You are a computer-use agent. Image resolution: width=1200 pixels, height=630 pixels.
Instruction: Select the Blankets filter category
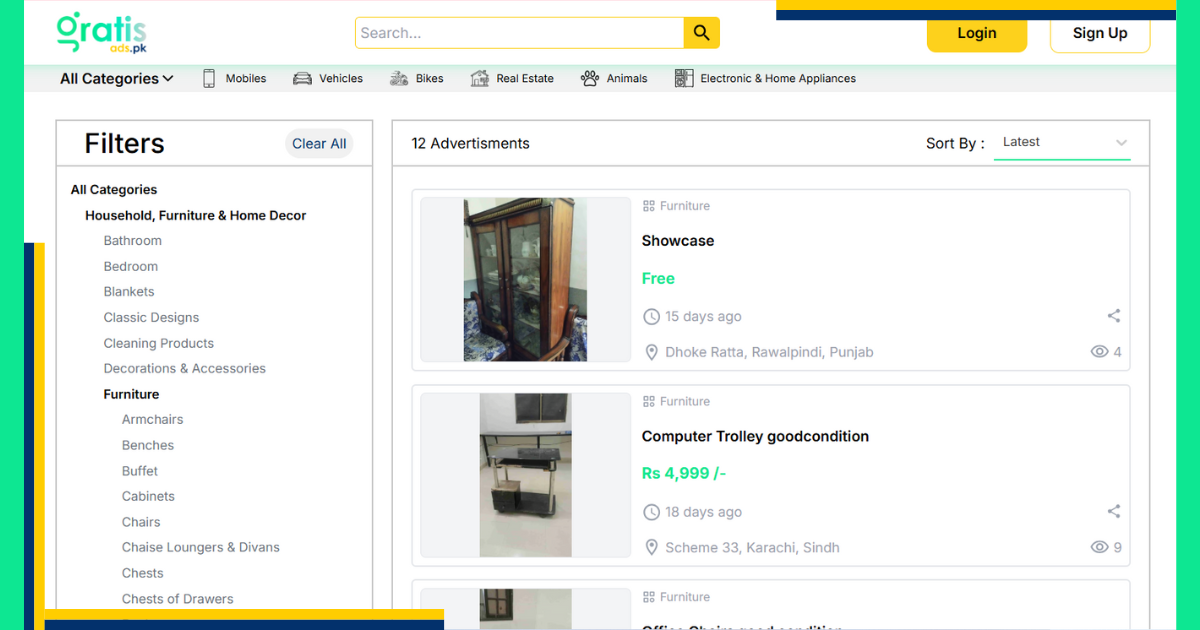(129, 292)
